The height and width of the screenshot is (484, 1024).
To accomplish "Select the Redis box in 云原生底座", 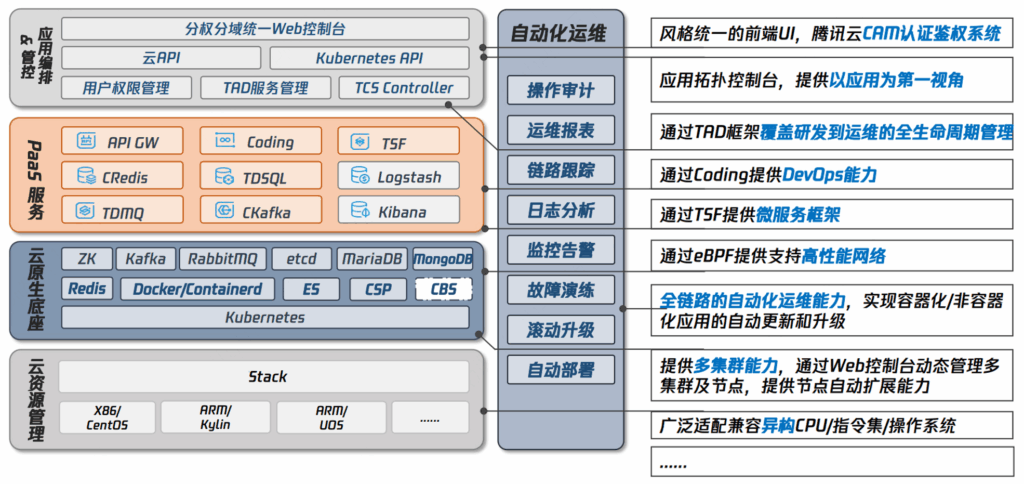I will coord(87,289).
